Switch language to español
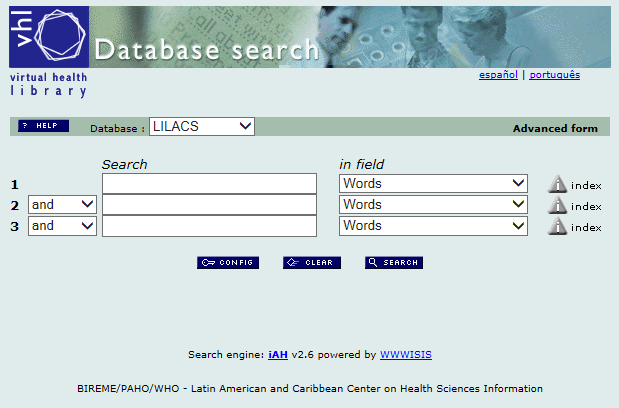 tap(498, 75)
